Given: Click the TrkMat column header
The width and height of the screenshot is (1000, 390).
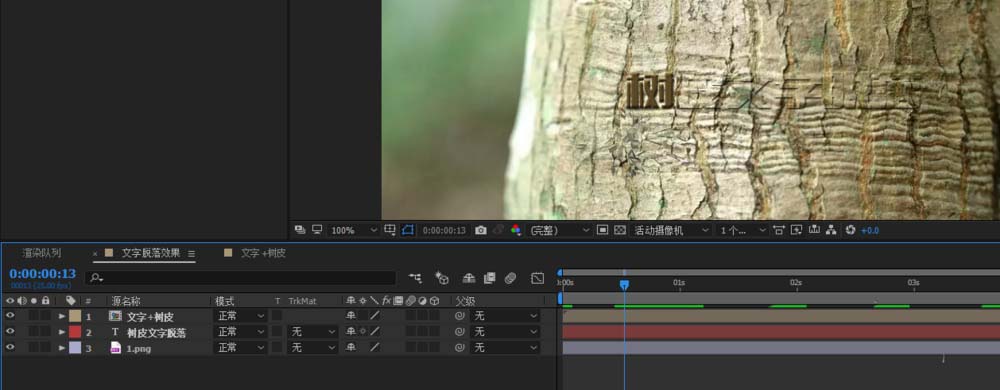Looking at the screenshot, I should coord(302,301).
